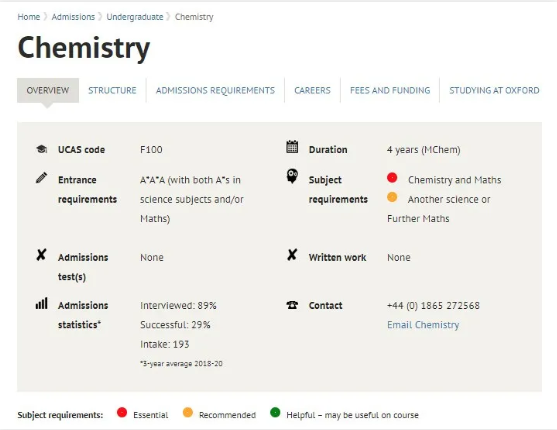The image size is (557, 430).
Task: Click the red dot beside Chemistry and Maths
Action: point(392,177)
